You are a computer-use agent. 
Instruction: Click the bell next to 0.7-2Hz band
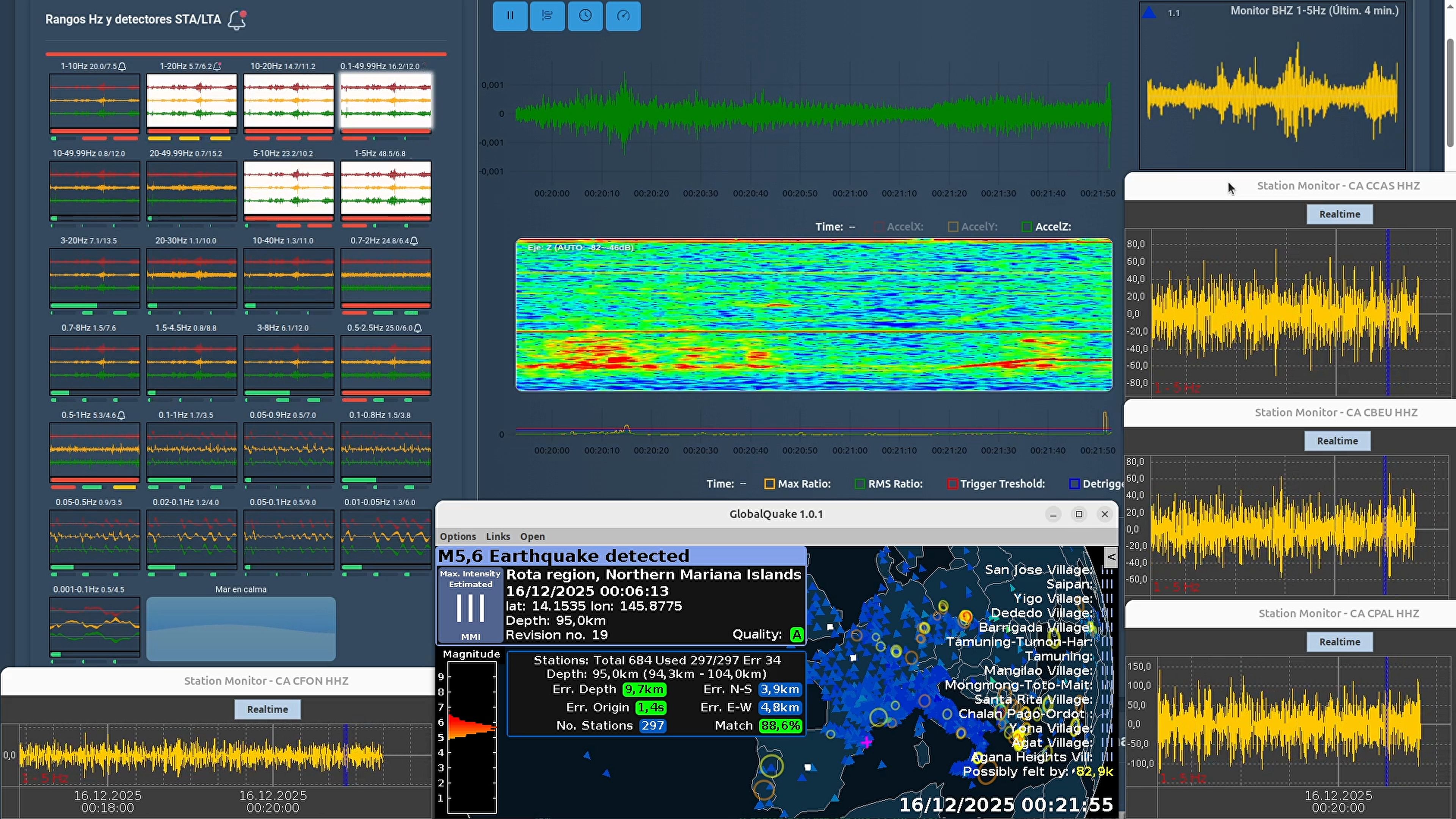coord(414,241)
